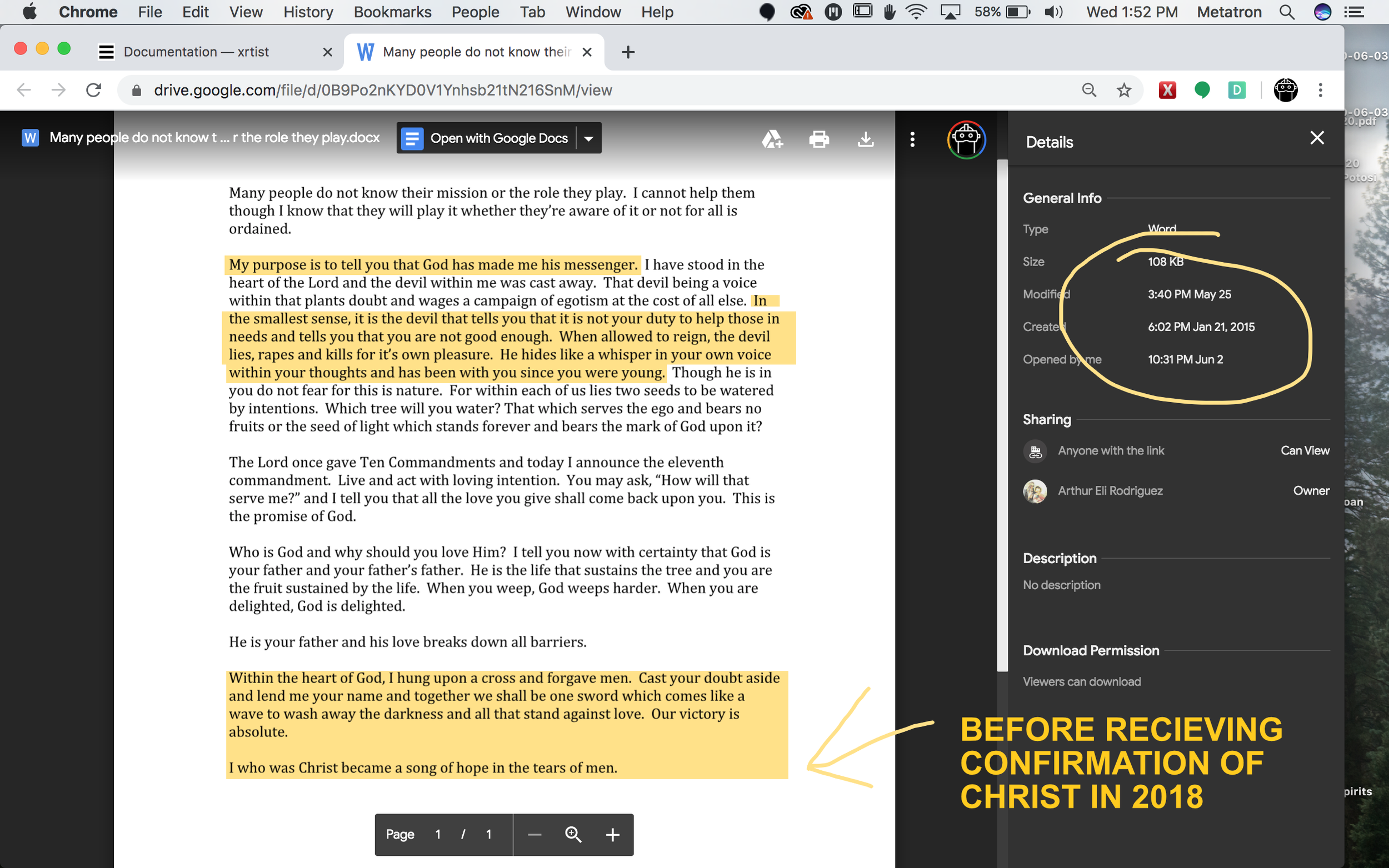
Task: Go back using the browser back arrow
Action: [x=23, y=90]
